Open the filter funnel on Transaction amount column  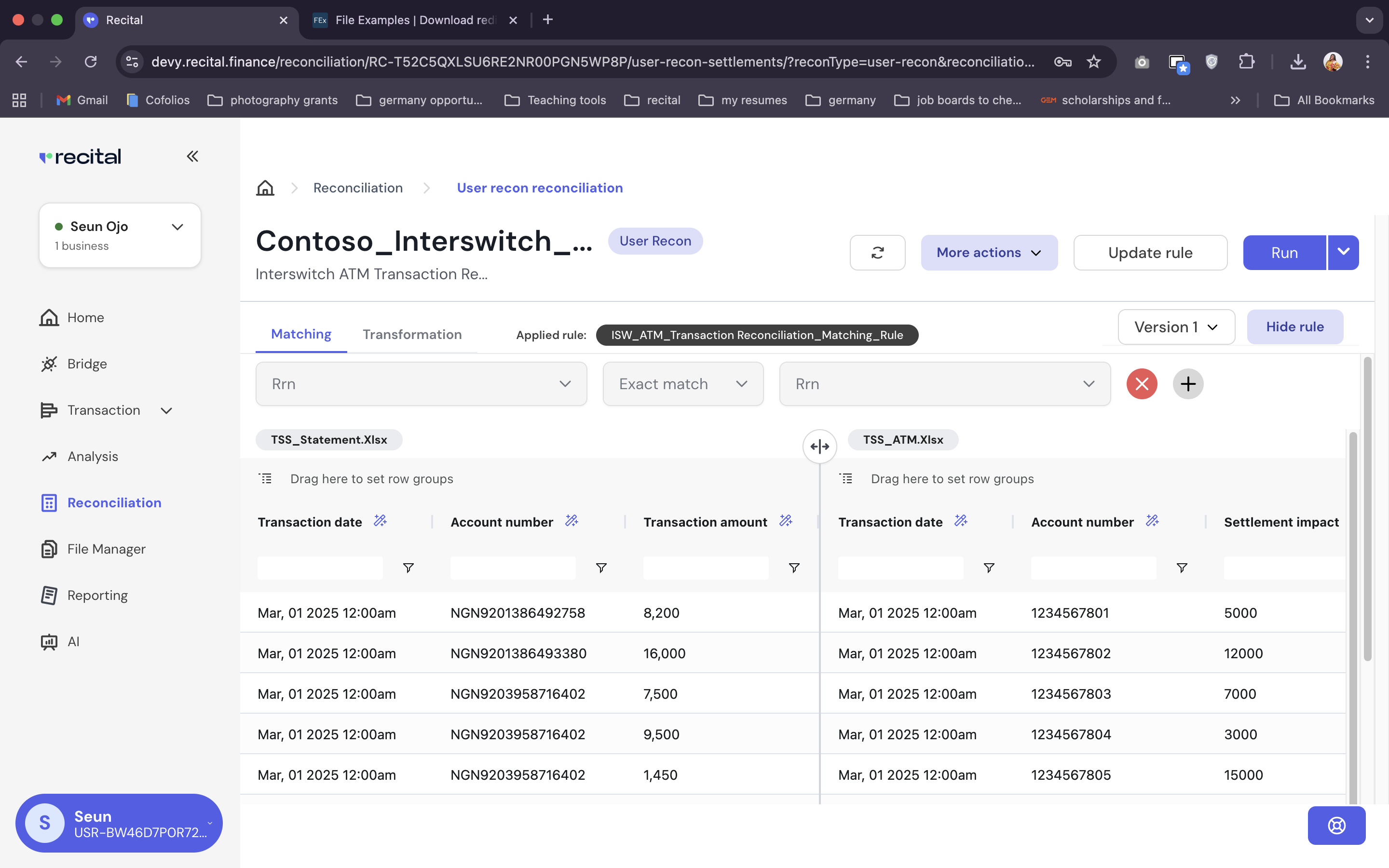point(794,567)
